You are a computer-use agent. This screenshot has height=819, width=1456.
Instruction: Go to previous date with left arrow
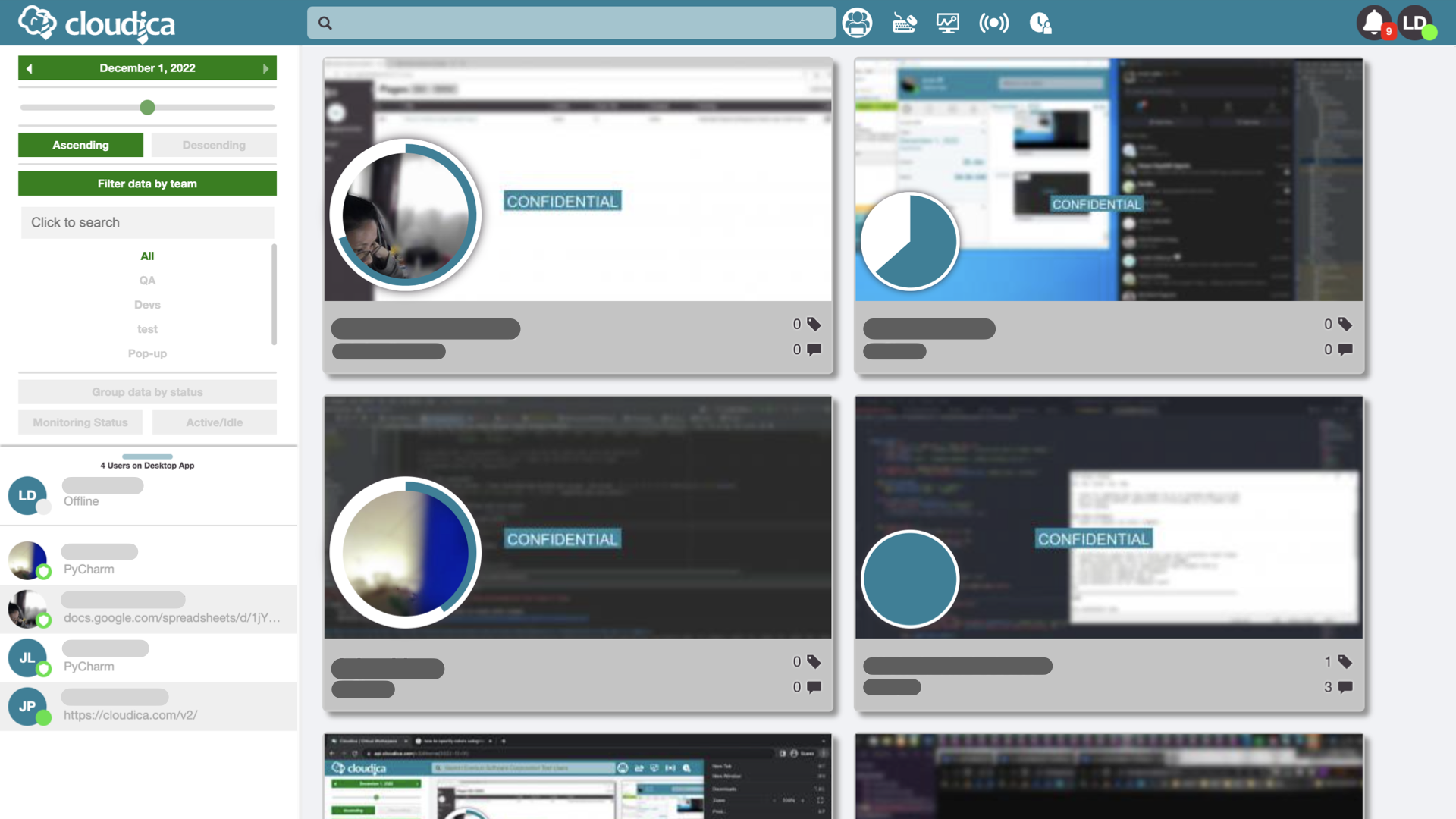coord(30,68)
